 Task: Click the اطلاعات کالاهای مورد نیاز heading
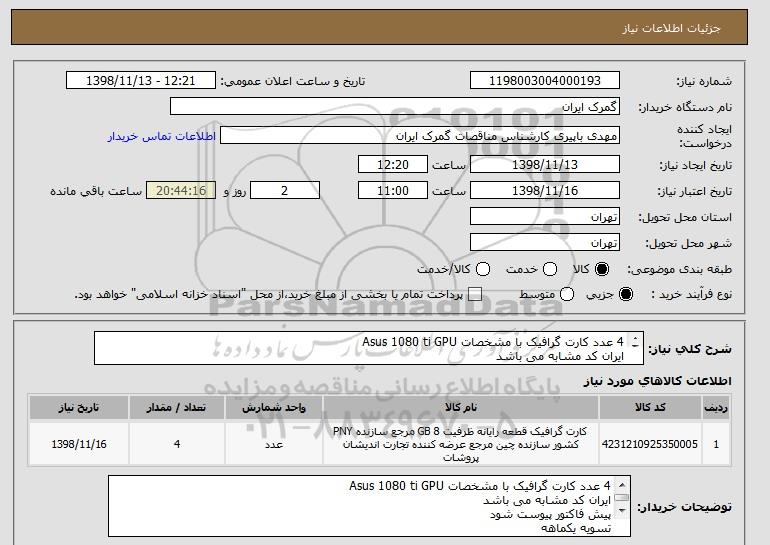tap(658, 381)
